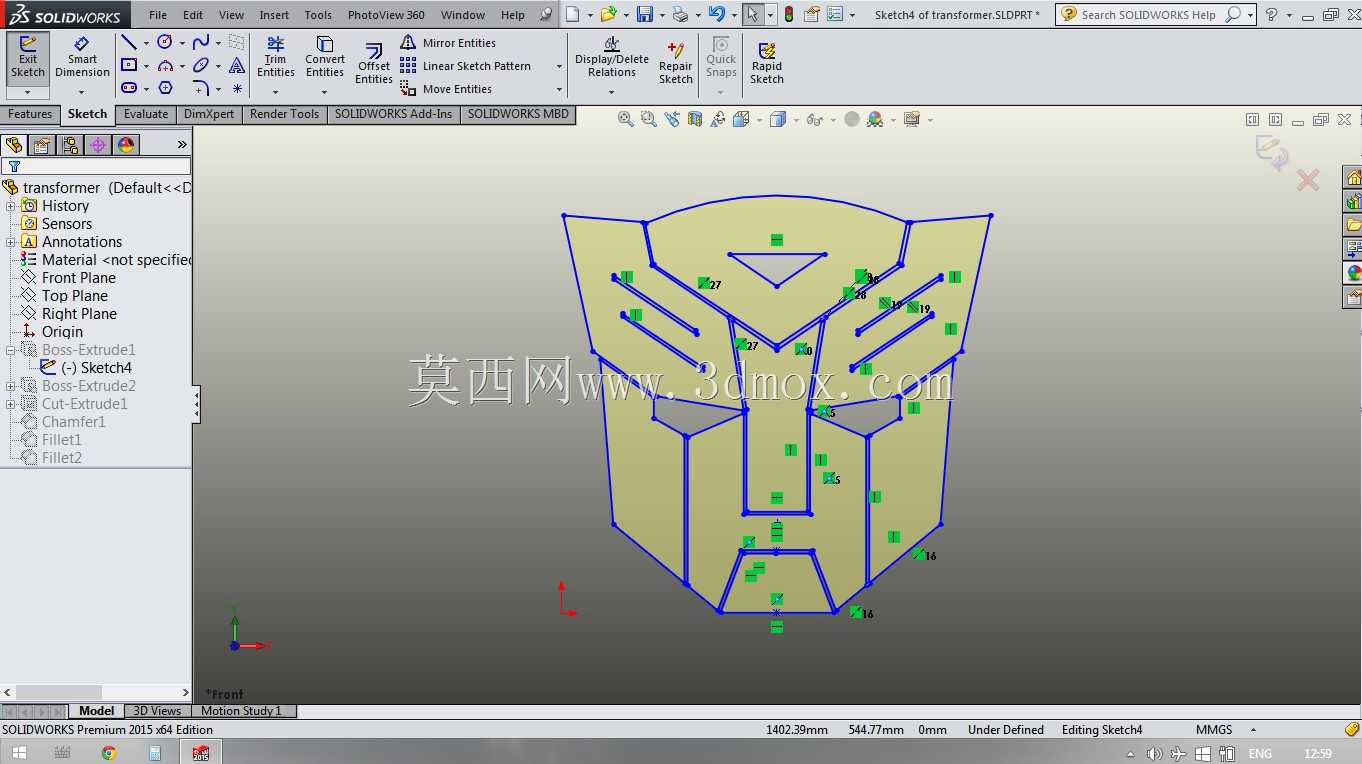
Task: Click the Repair Sketch tool
Action: point(676,63)
